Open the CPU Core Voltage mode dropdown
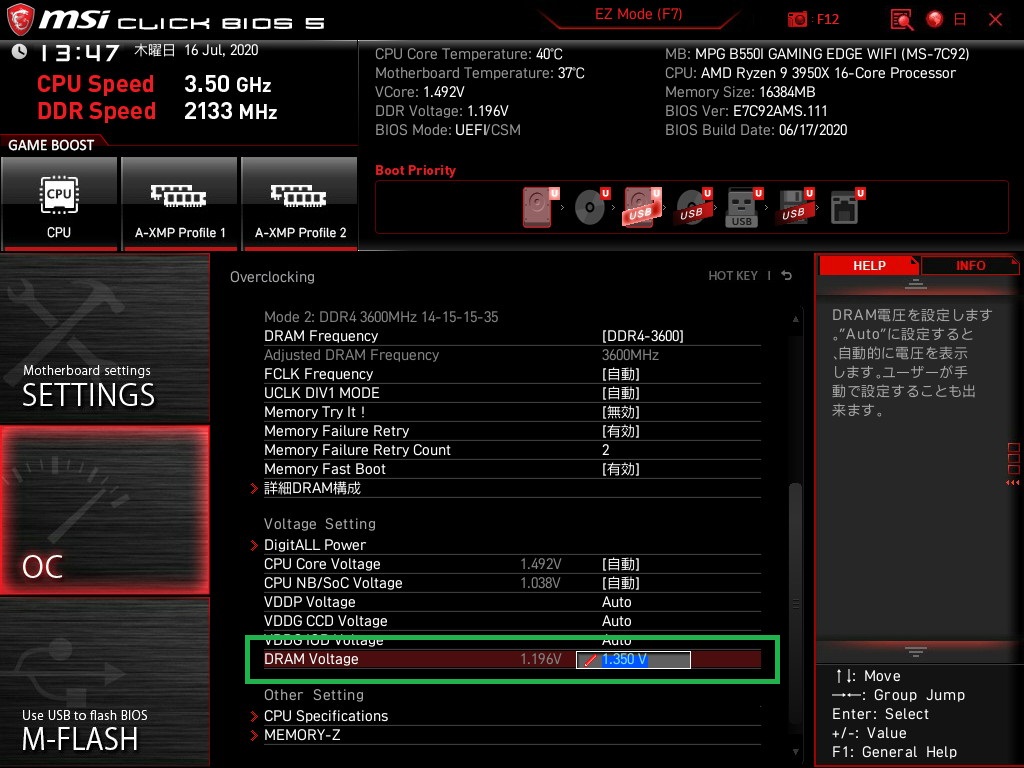1024x768 pixels. tap(620, 564)
